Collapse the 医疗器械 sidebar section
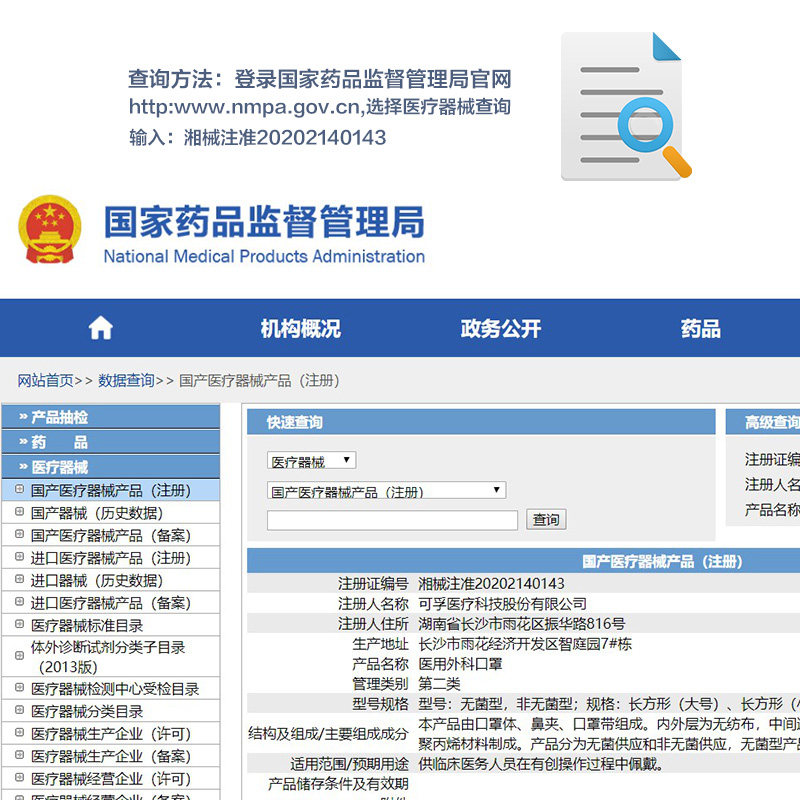800x800 pixels. coord(111,467)
